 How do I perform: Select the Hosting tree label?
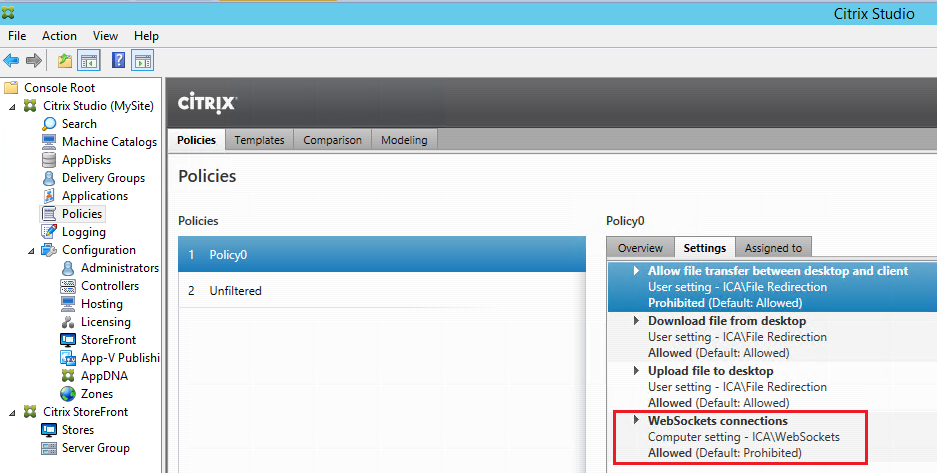(102, 304)
